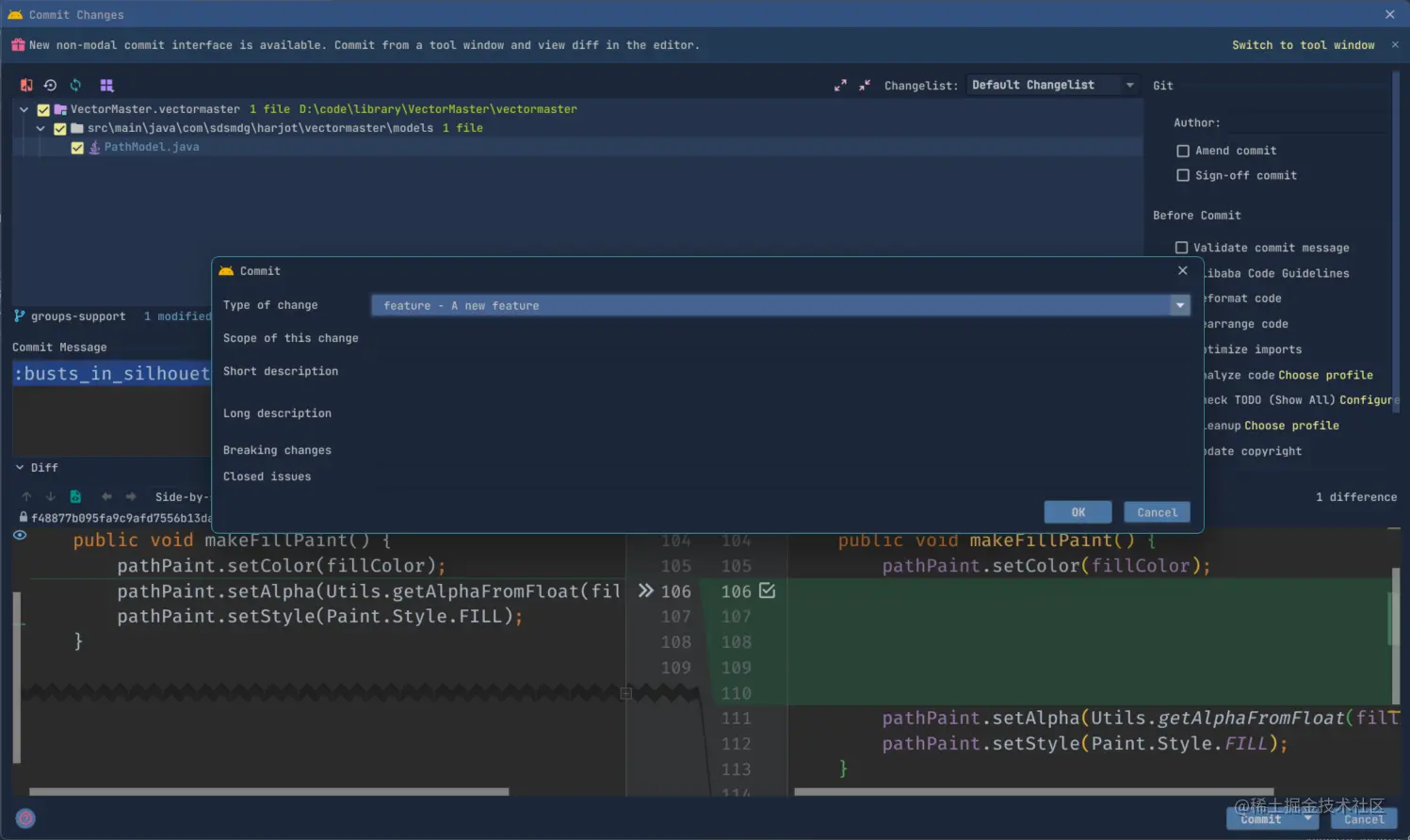Enable Amend commit checkbox
The image size is (1410, 840).
tap(1183, 151)
